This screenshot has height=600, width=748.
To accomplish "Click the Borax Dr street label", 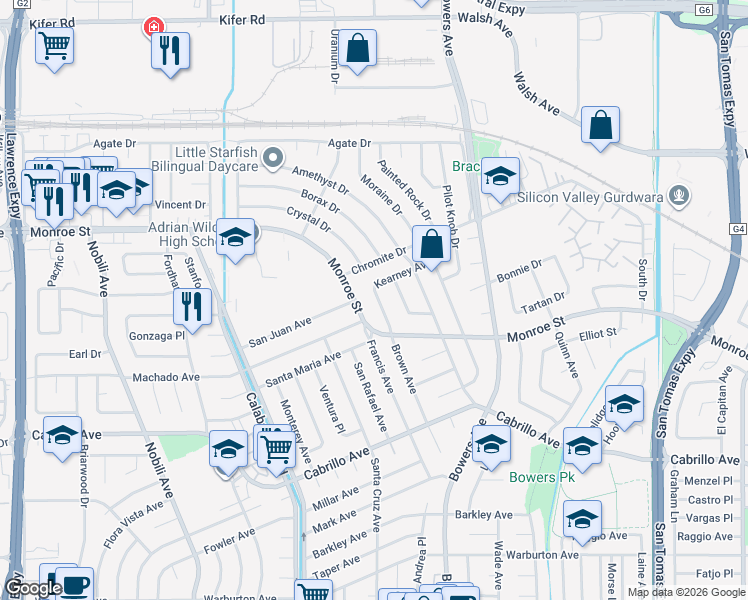I will click(x=321, y=201).
